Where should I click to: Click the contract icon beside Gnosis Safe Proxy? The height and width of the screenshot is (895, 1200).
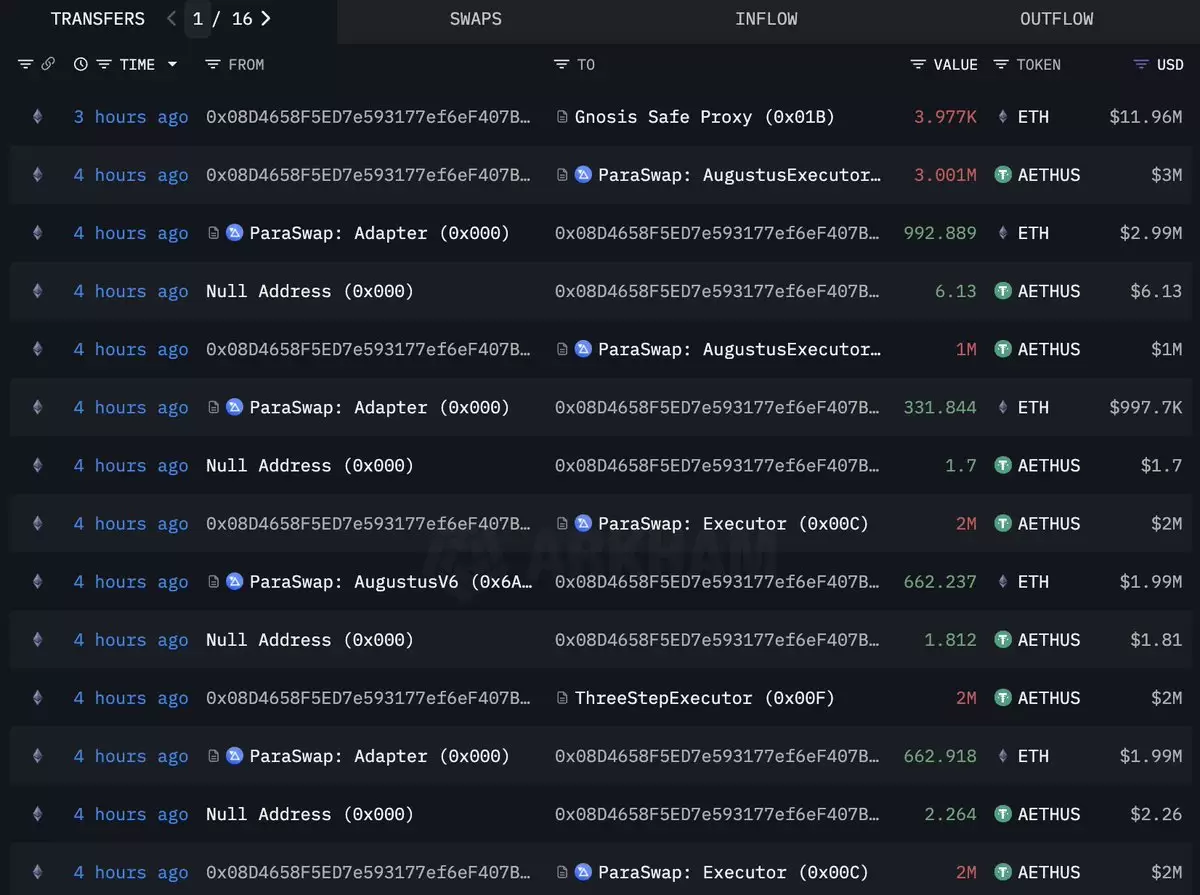click(x=562, y=117)
